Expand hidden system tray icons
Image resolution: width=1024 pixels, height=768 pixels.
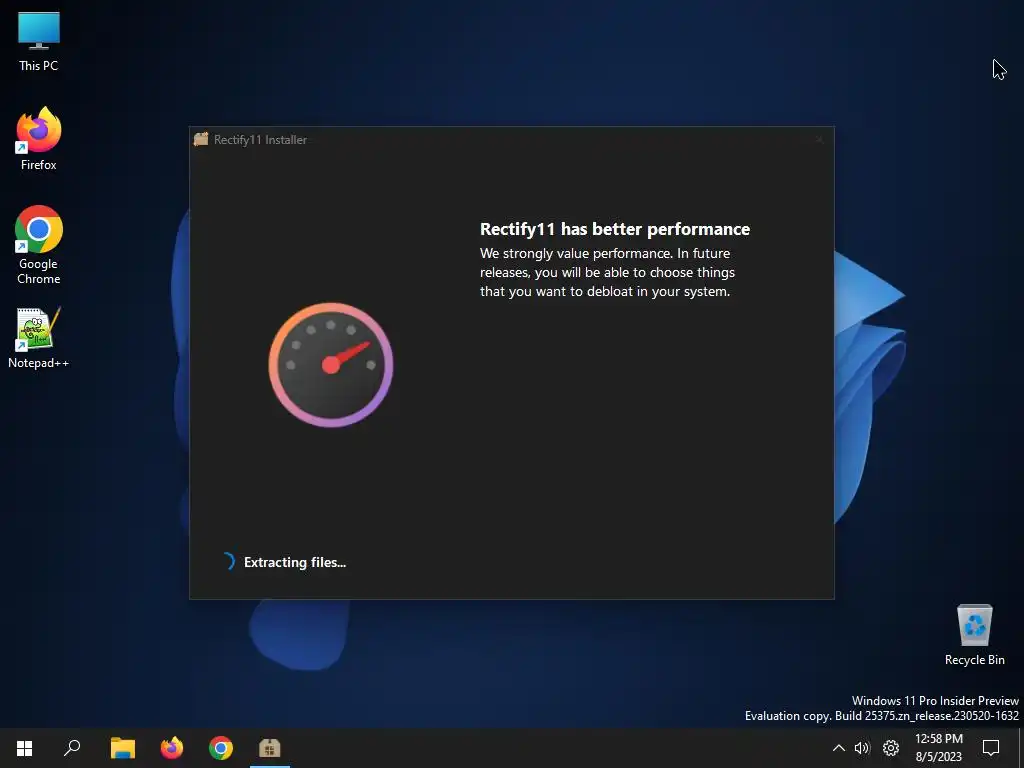point(839,748)
